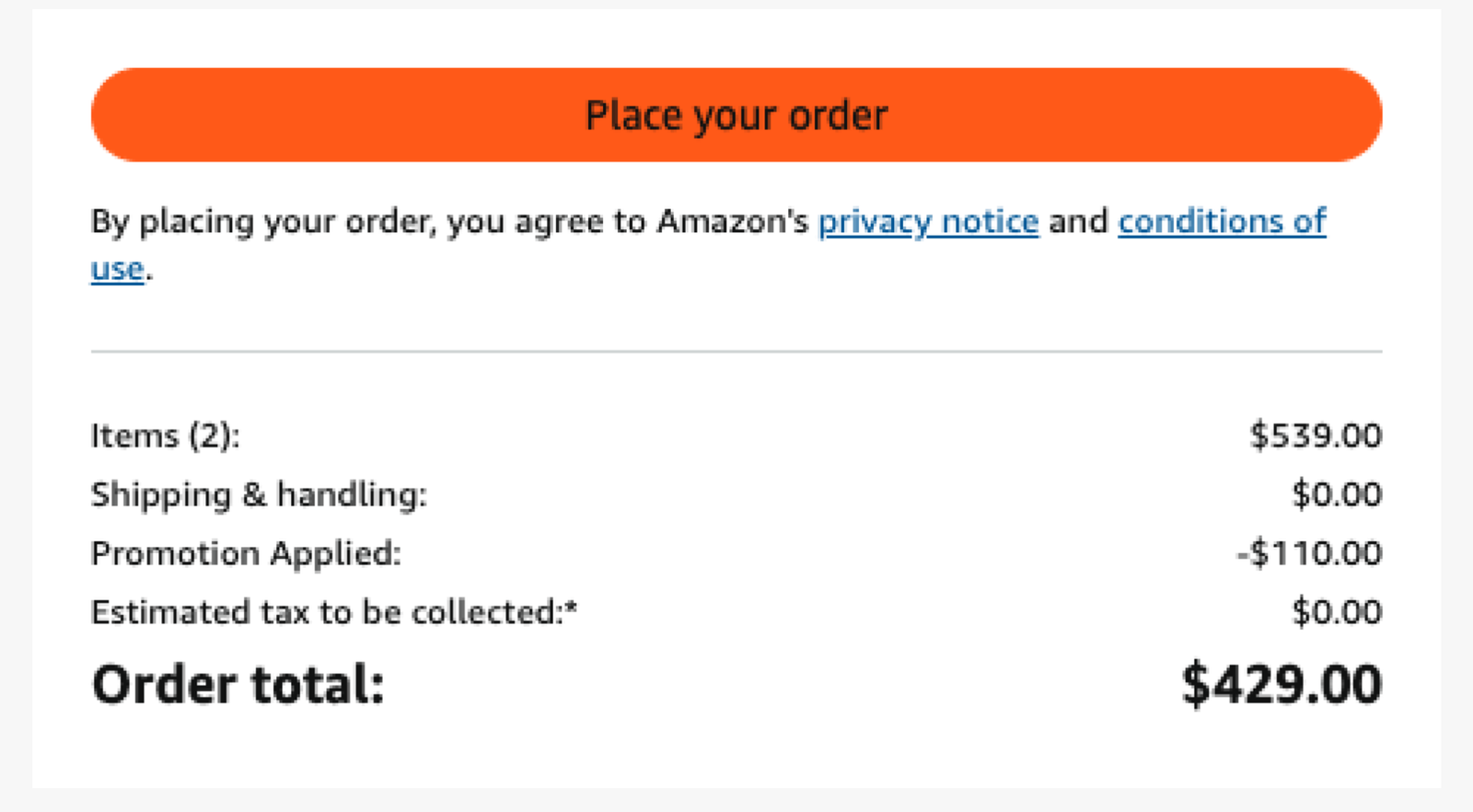Click the Order total heading
The height and width of the screenshot is (812, 1473).
(238, 685)
